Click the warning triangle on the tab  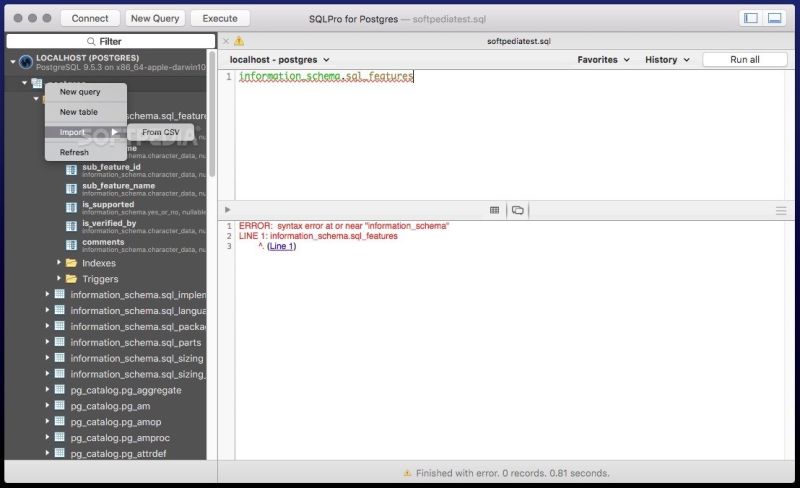tap(239, 41)
